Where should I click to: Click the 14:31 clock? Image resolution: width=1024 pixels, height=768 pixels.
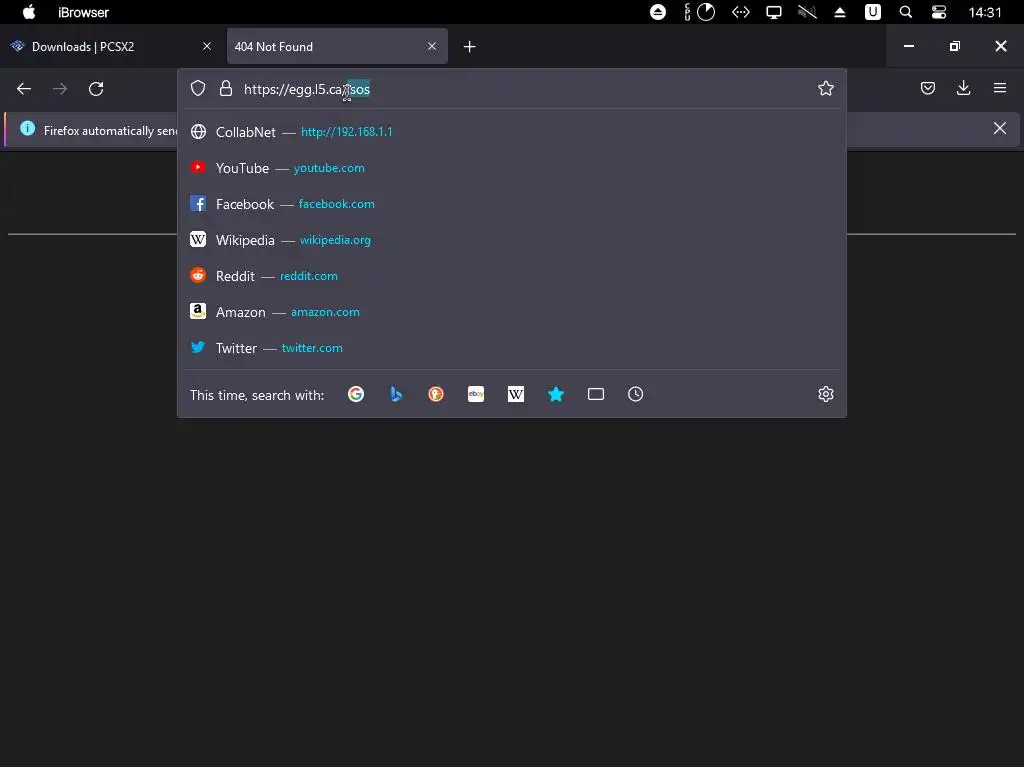click(x=985, y=12)
